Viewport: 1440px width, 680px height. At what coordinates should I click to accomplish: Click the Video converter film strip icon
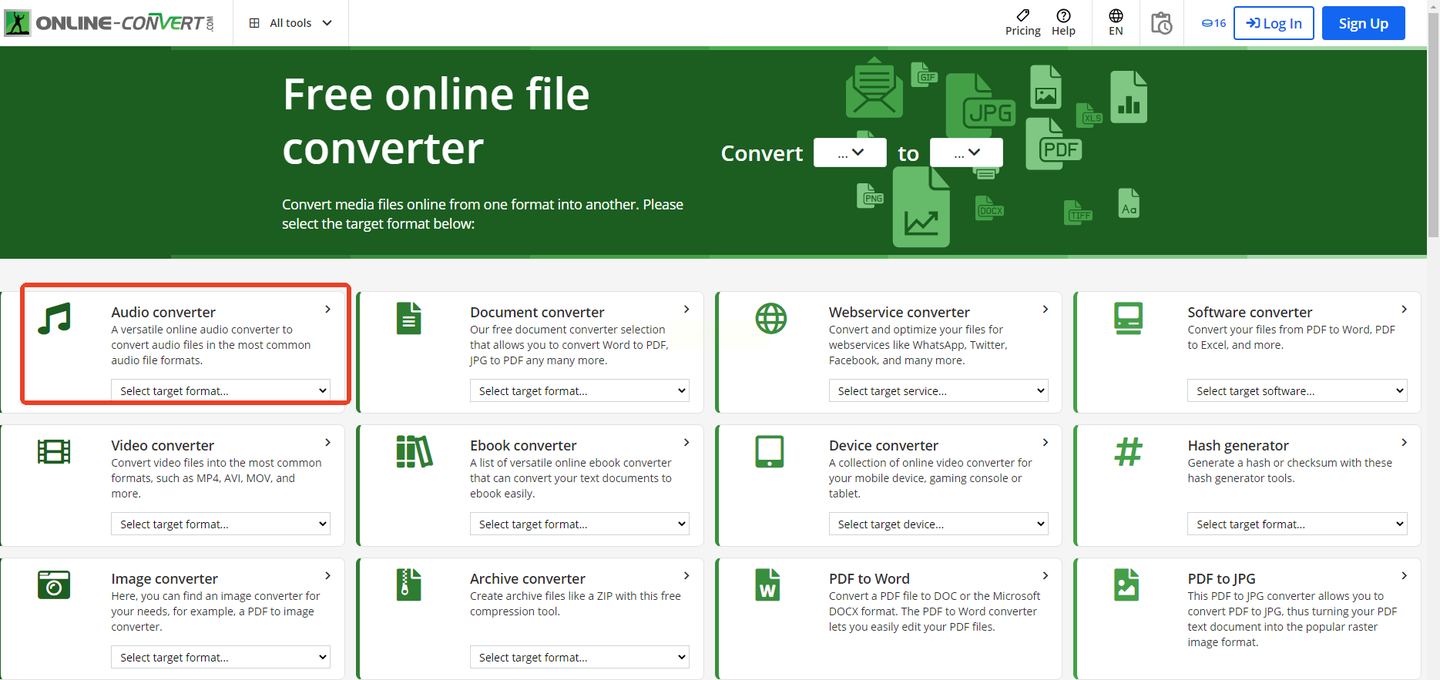[54, 451]
